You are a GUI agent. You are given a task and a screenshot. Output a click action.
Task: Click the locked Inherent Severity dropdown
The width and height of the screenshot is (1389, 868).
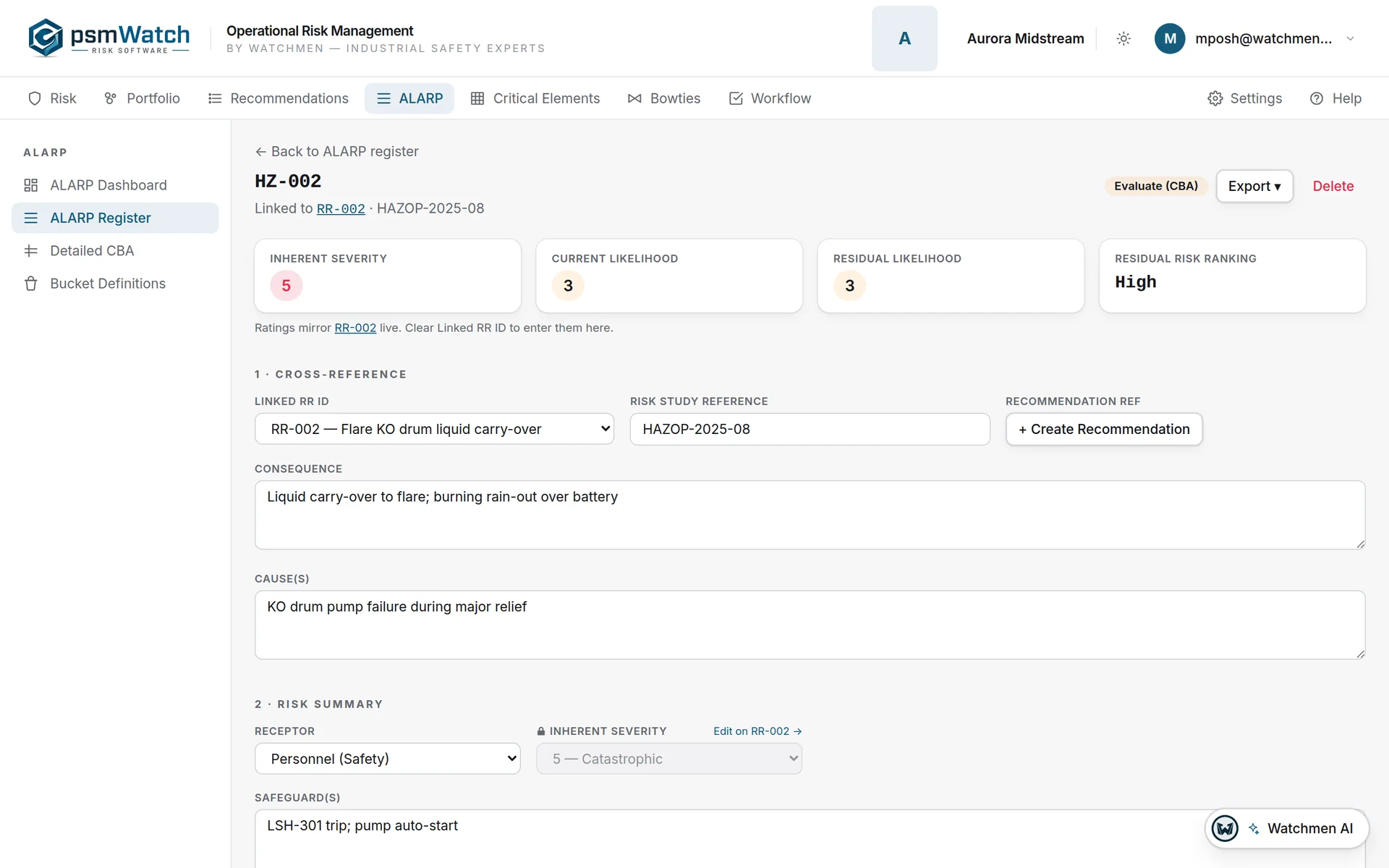click(x=668, y=759)
